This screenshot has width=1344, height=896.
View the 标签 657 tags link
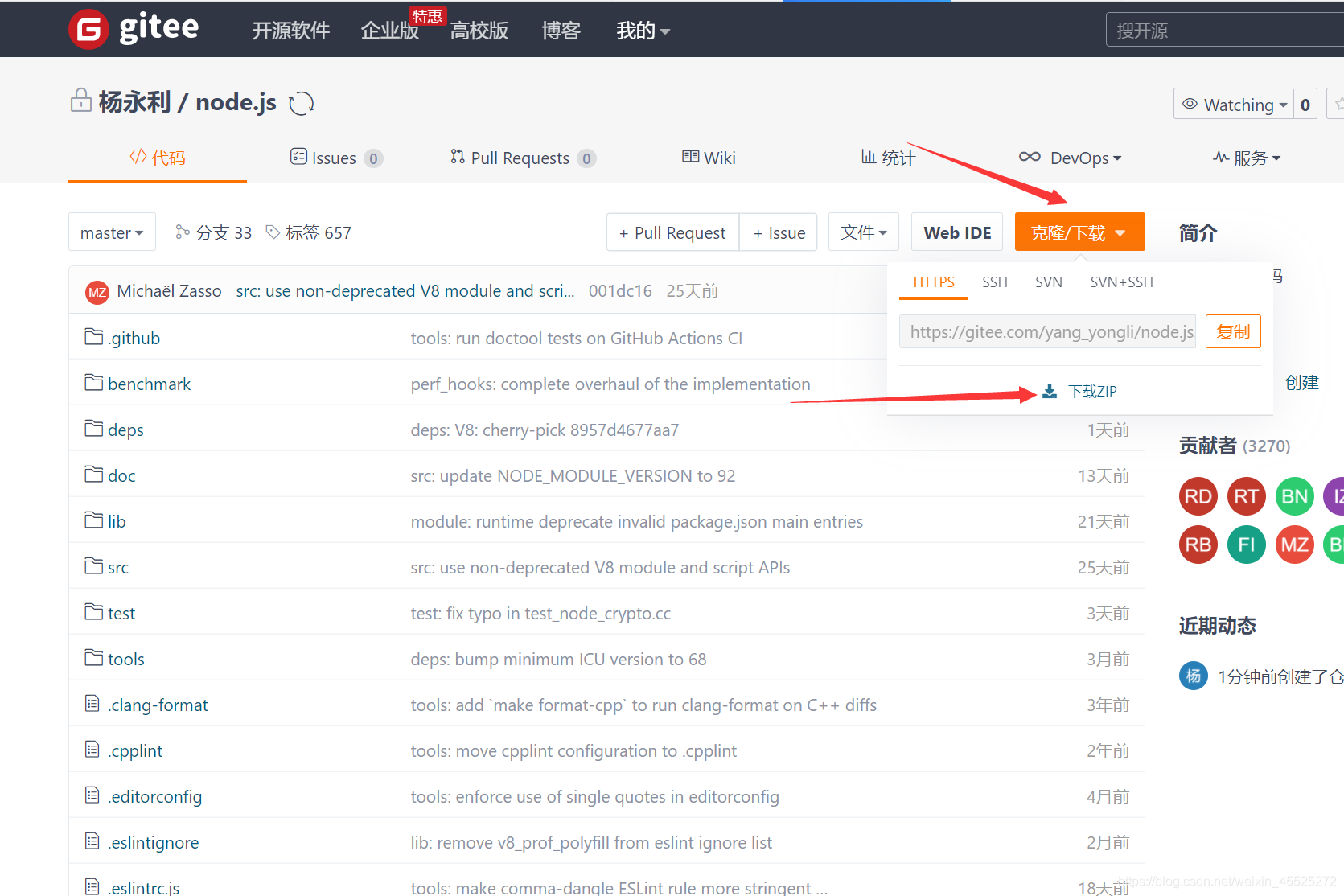308,232
